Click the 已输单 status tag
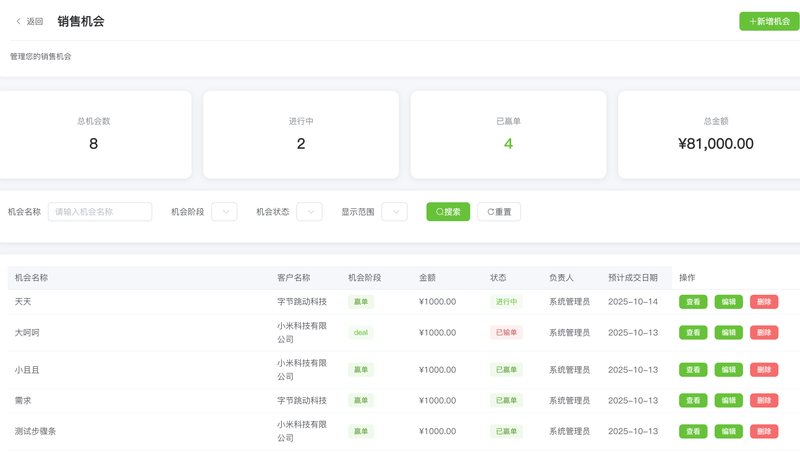 pos(506,333)
